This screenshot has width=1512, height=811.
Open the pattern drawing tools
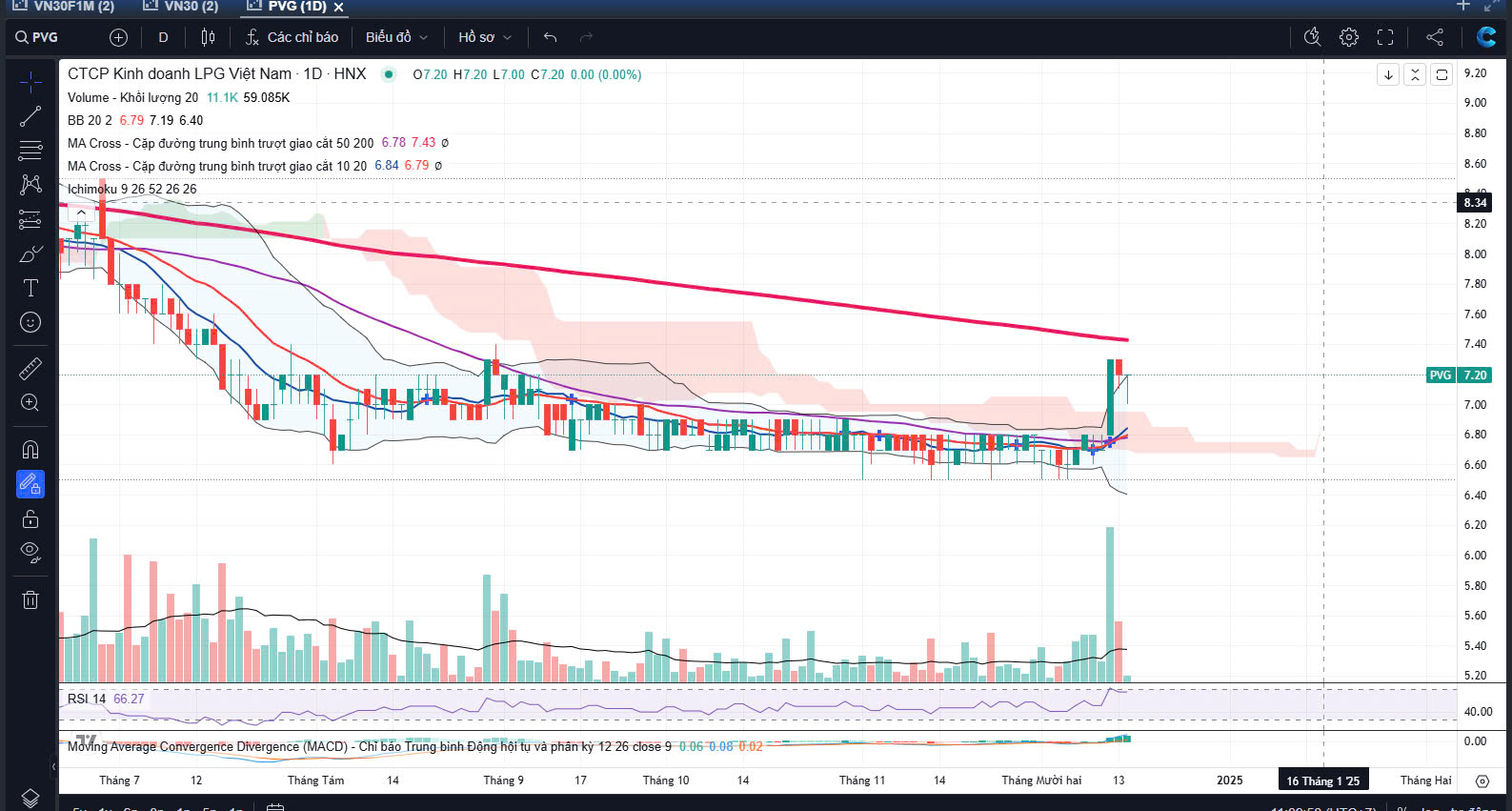(x=30, y=185)
